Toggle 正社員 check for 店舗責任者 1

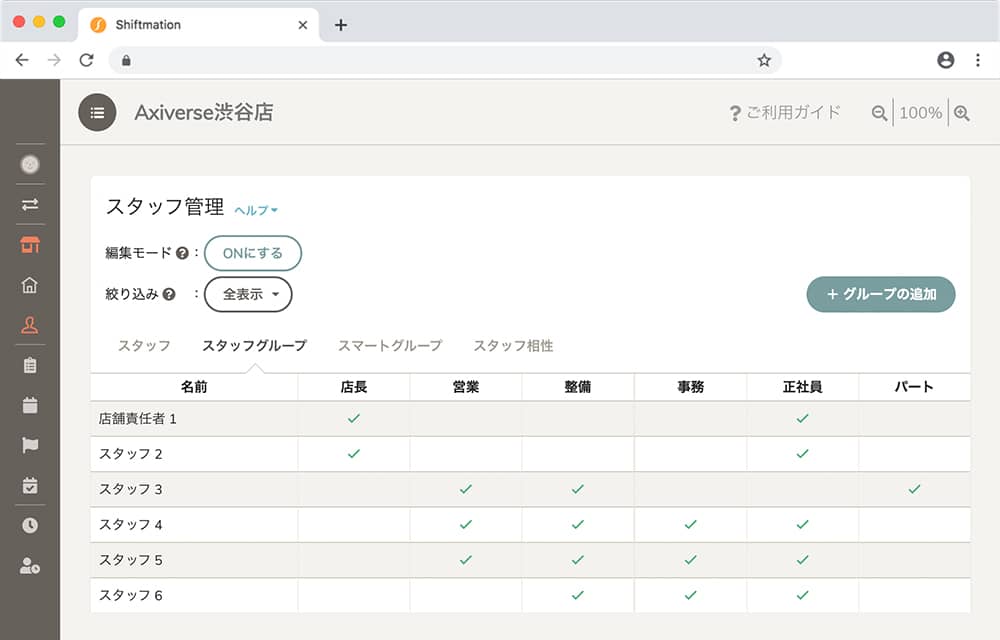point(802,418)
